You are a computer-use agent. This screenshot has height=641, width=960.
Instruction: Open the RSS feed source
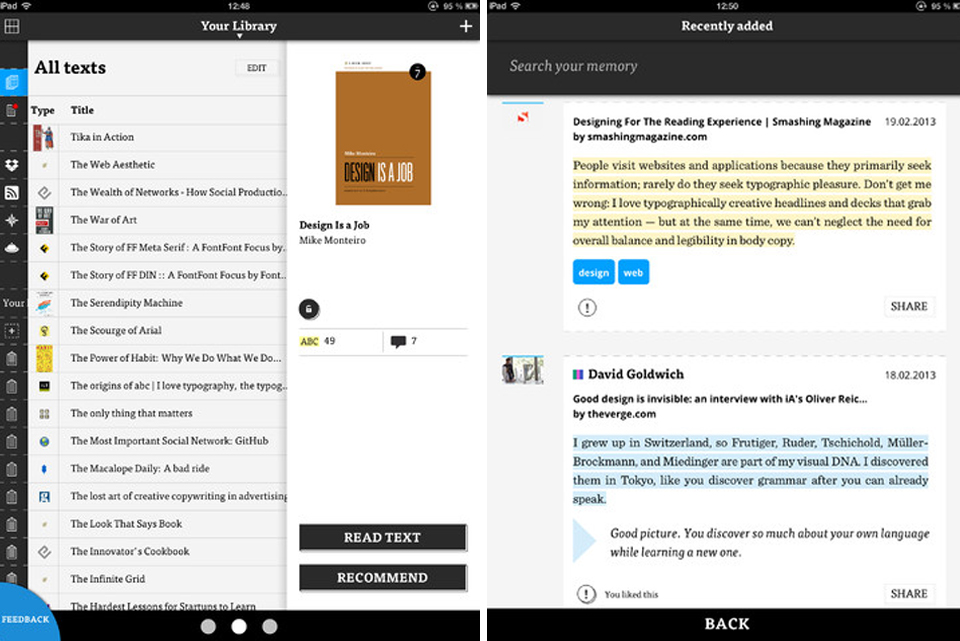(12, 193)
